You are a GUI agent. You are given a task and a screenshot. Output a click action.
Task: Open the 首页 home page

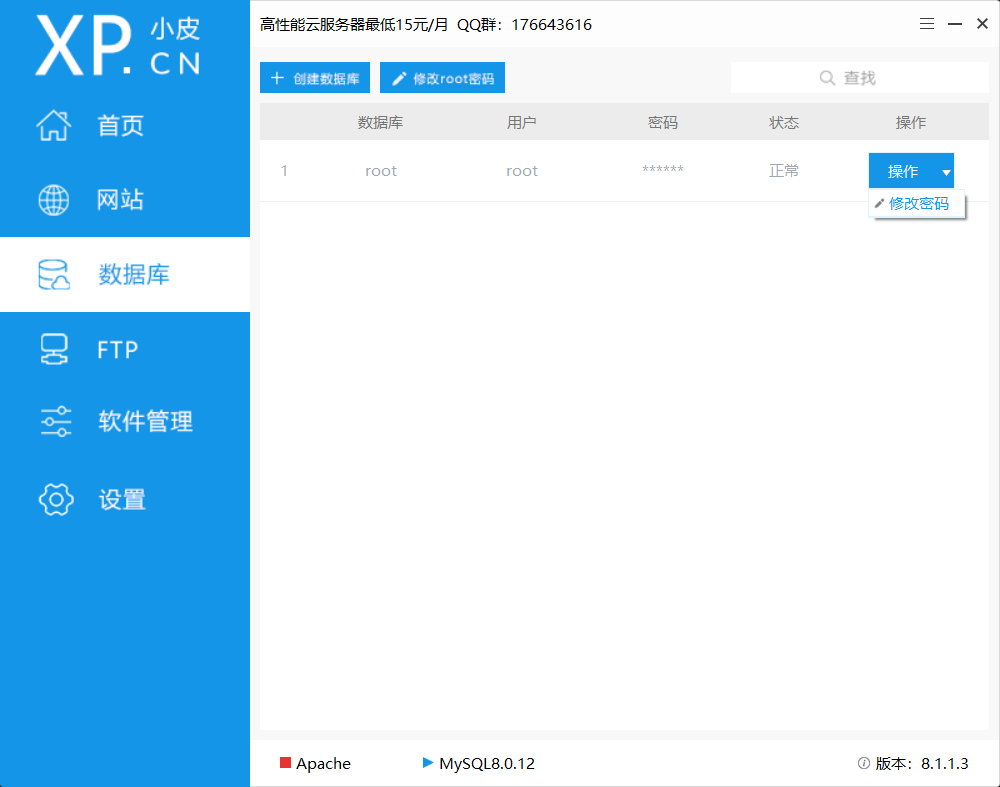point(125,125)
